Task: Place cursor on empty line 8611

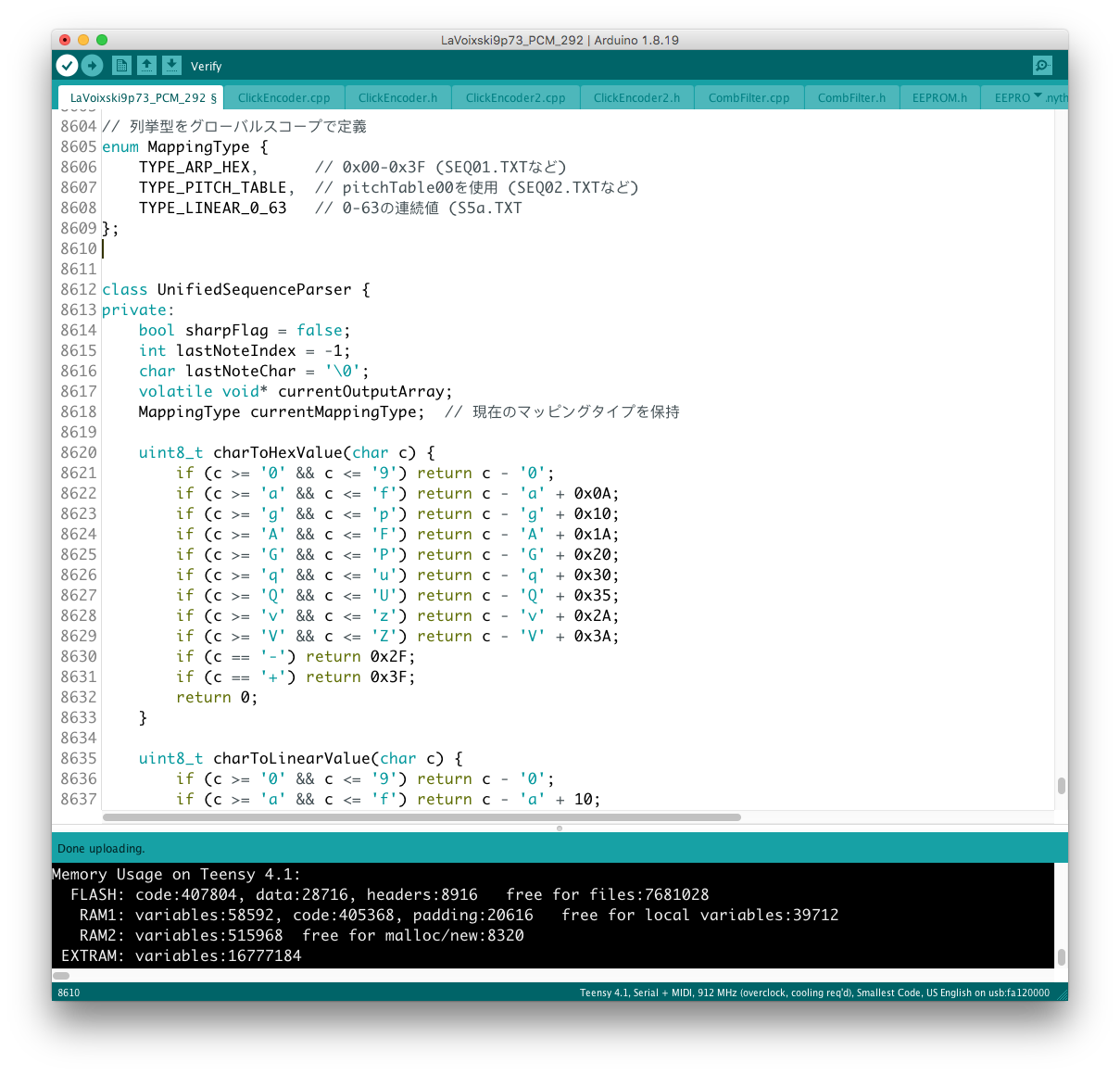Action: click(x=371, y=269)
